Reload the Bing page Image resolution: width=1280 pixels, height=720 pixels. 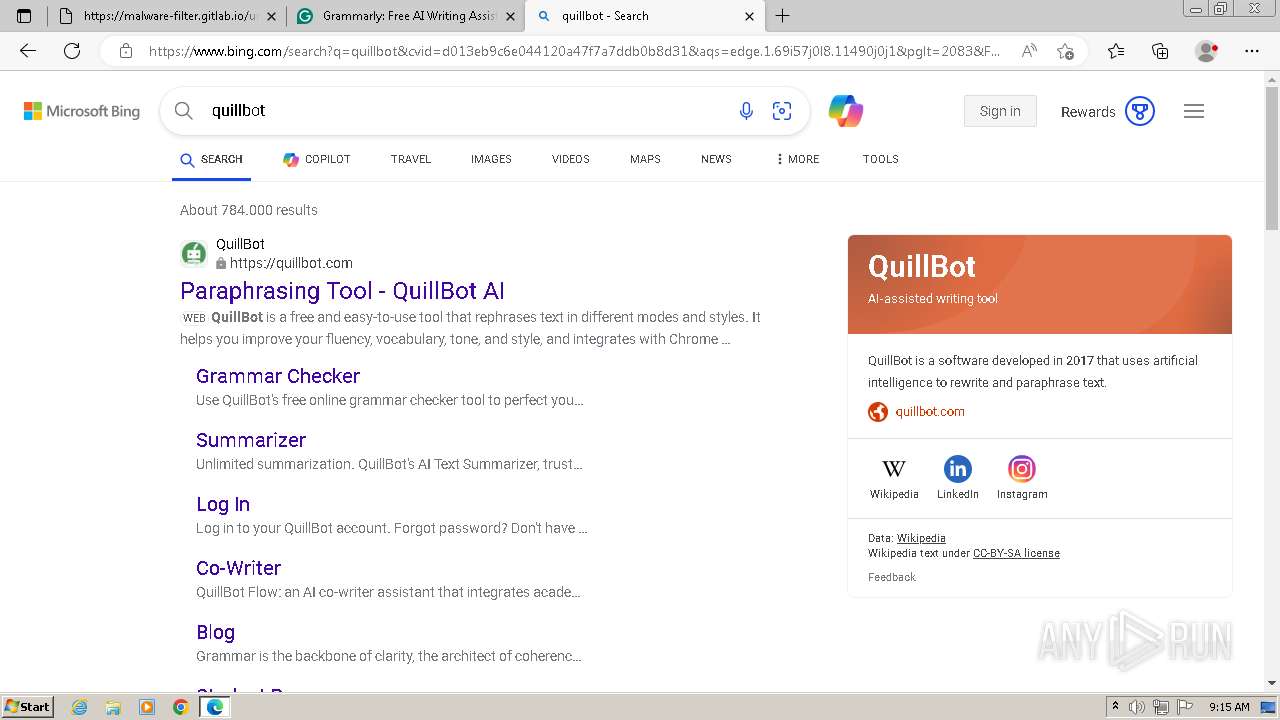click(72, 51)
